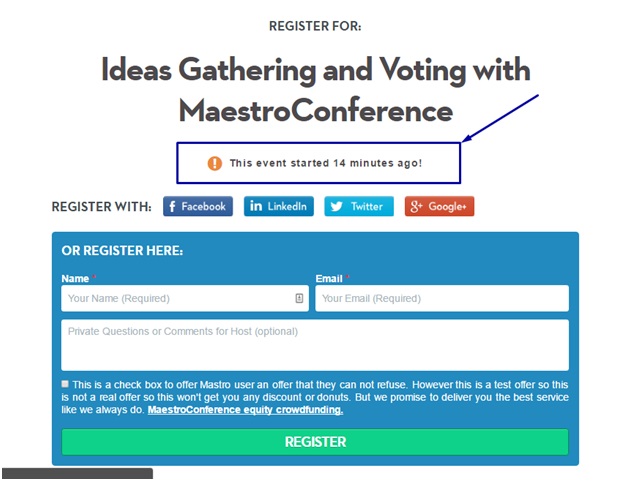Submit using the green REGISTER button
Viewport: 628px width, 481px height.
[x=315, y=442]
